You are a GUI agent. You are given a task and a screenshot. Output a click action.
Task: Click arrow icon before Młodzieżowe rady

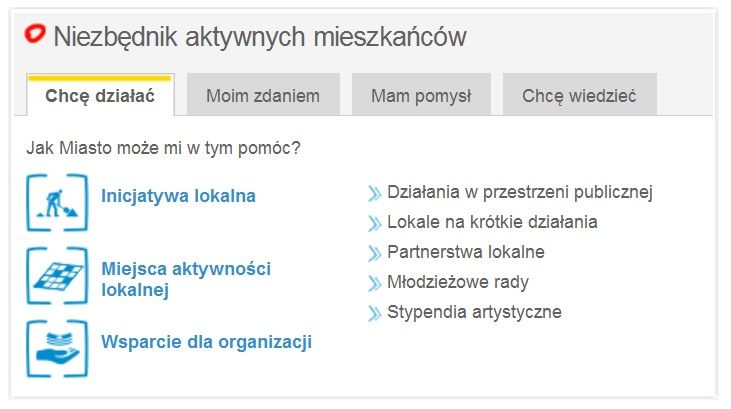(375, 283)
